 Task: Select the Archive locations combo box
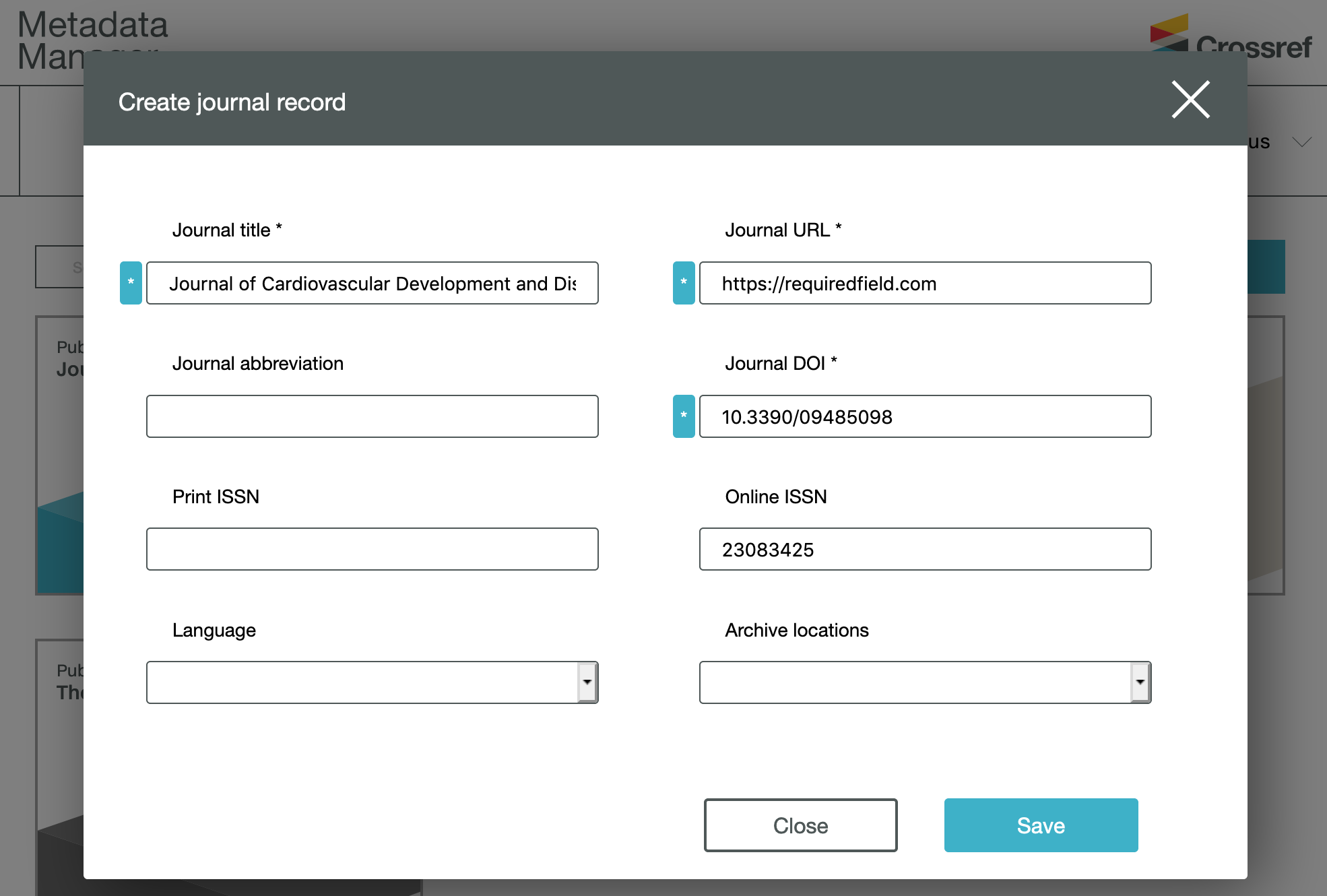pos(914,682)
